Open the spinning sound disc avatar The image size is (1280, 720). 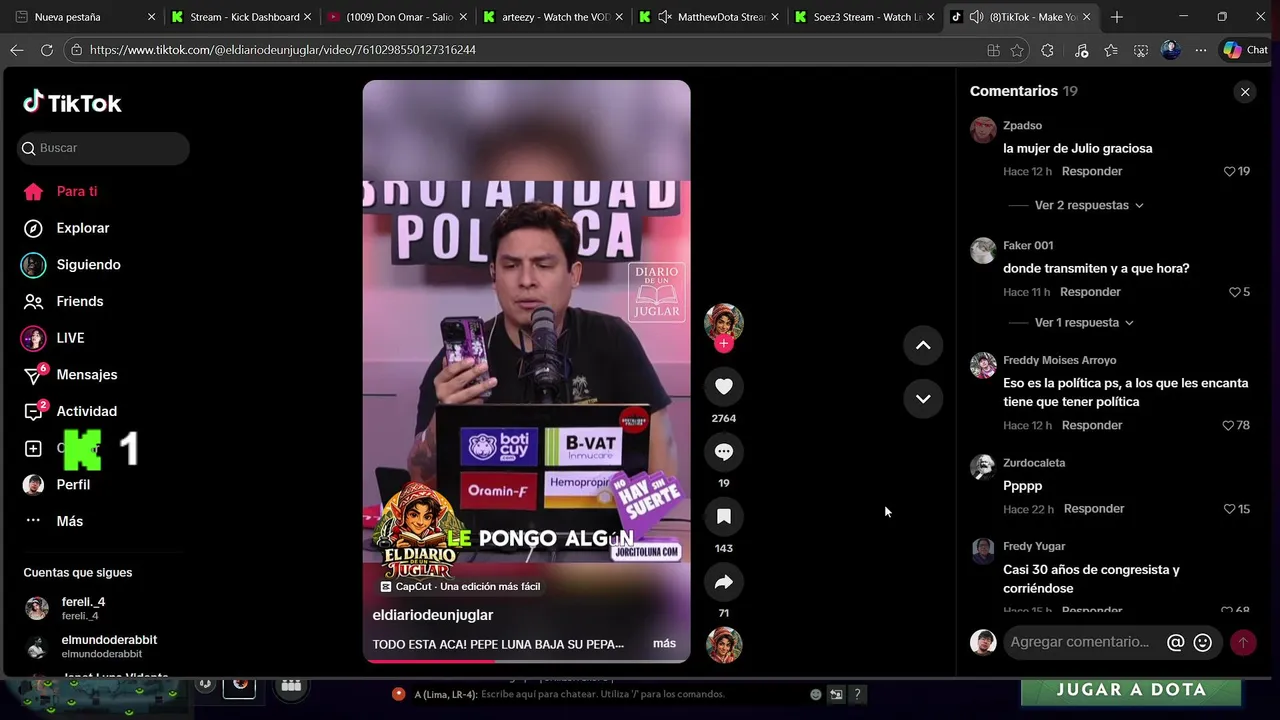click(724, 645)
